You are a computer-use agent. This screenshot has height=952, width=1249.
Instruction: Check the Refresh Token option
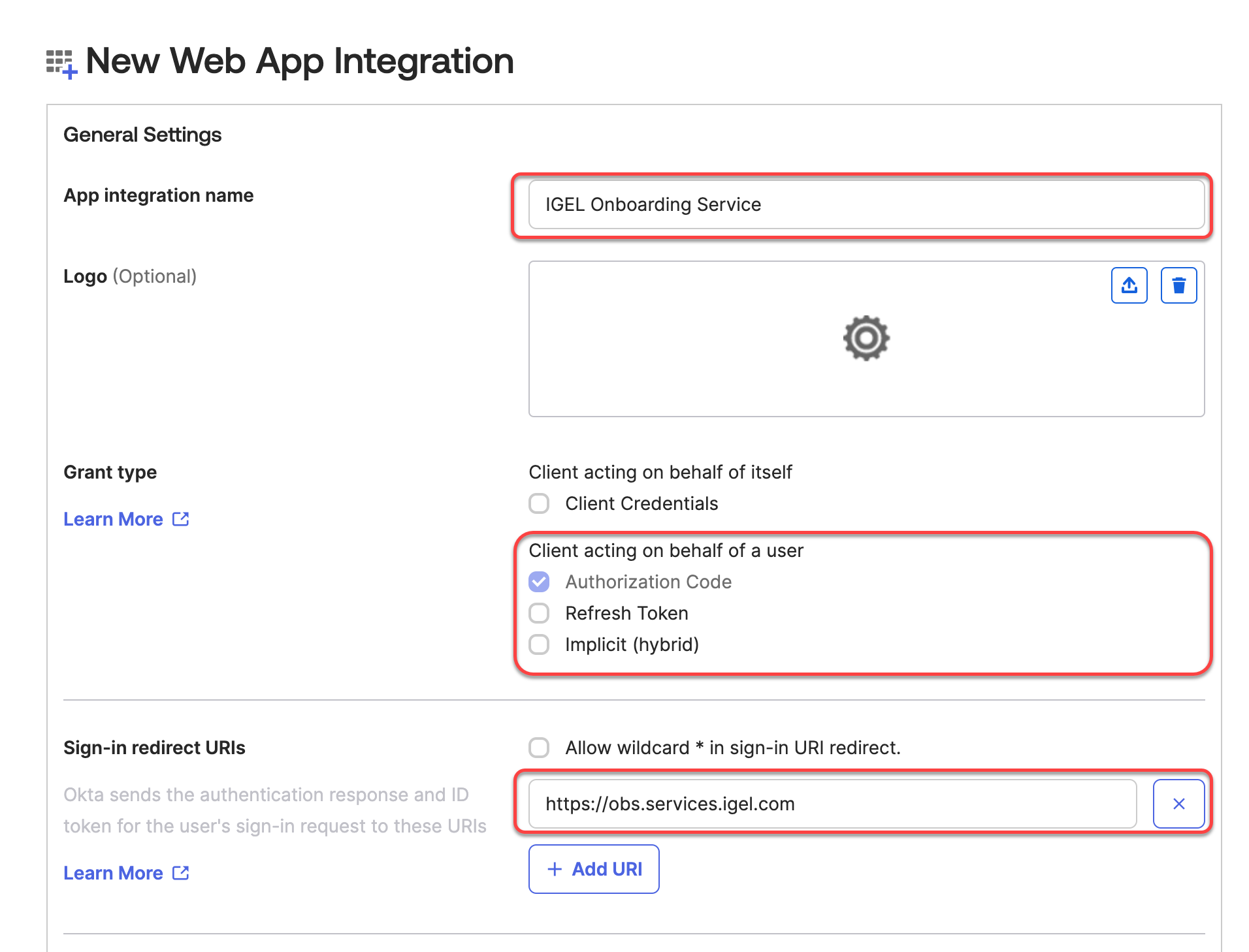pos(539,613)
